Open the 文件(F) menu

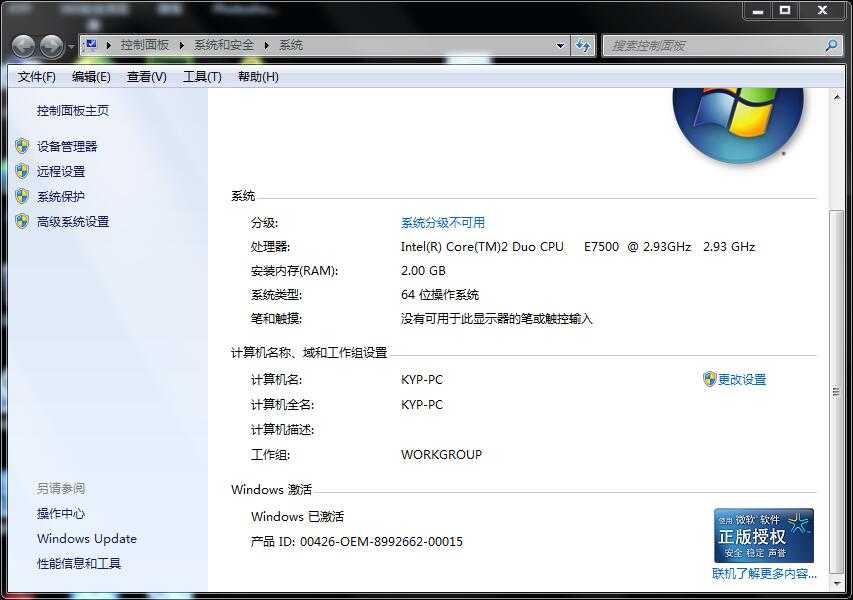37,77
